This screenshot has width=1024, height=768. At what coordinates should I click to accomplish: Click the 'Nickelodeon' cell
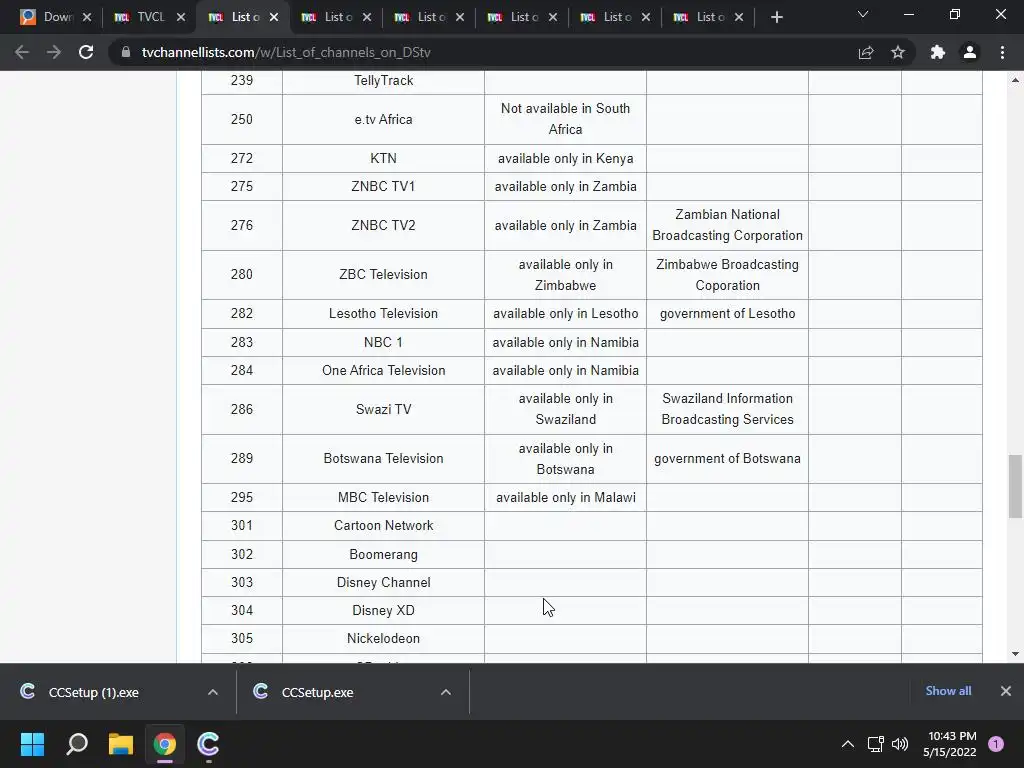pos(383,639)
